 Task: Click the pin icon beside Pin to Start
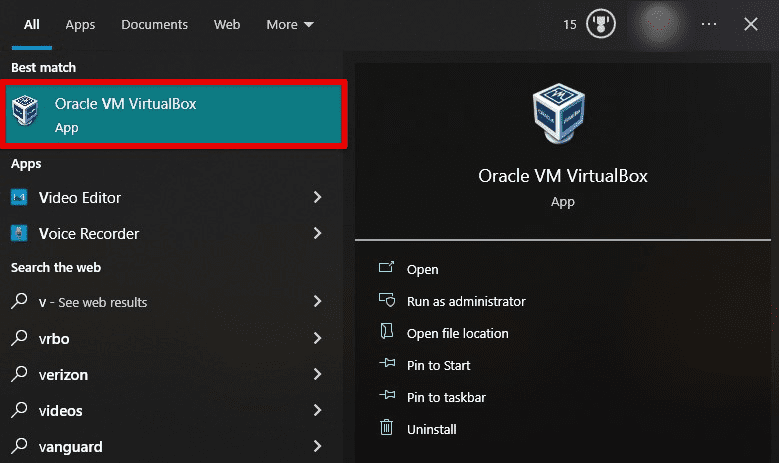(x=387, y=364)
